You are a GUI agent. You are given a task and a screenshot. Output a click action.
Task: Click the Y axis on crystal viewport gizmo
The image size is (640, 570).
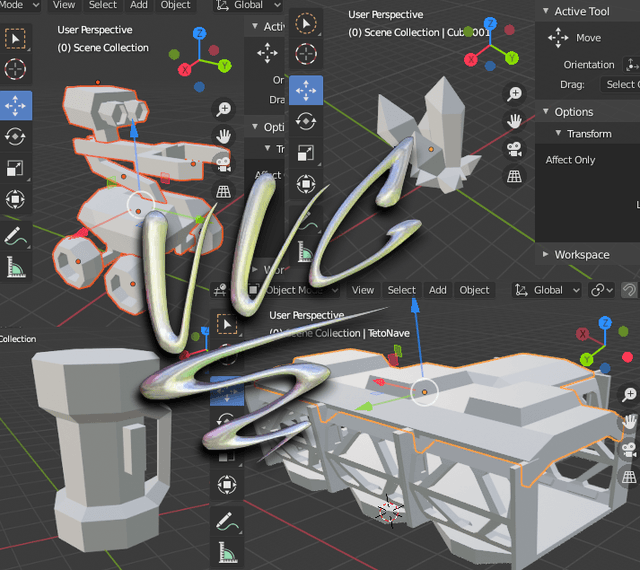[x=512, y=58]
